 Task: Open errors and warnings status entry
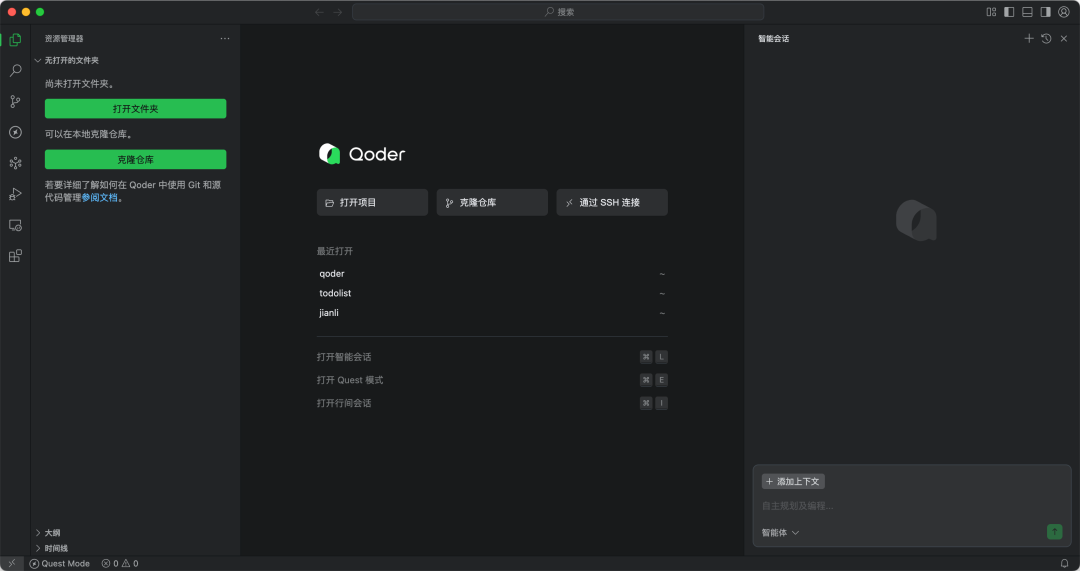(x=120, y=563)
